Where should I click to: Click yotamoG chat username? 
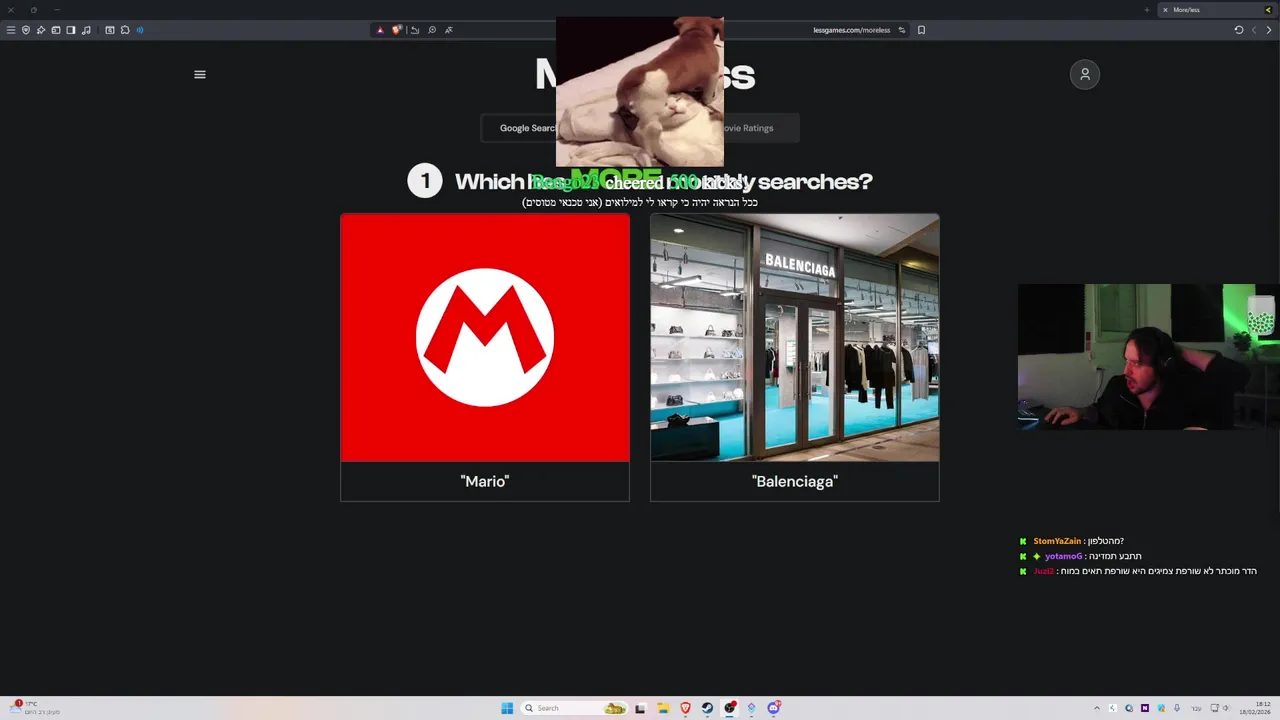1063,556
